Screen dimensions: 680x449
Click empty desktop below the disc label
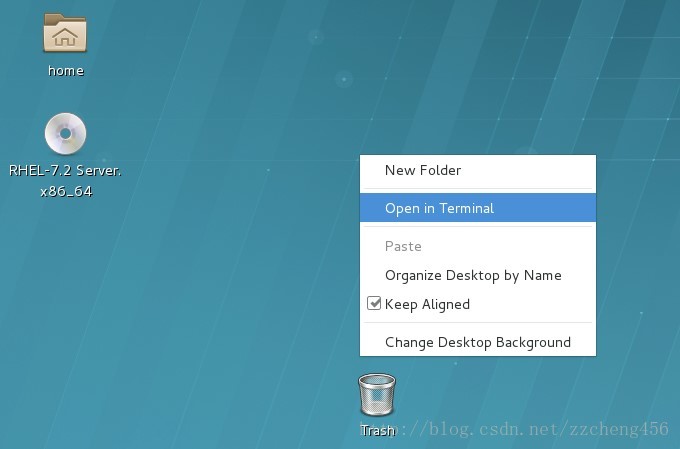65,282
